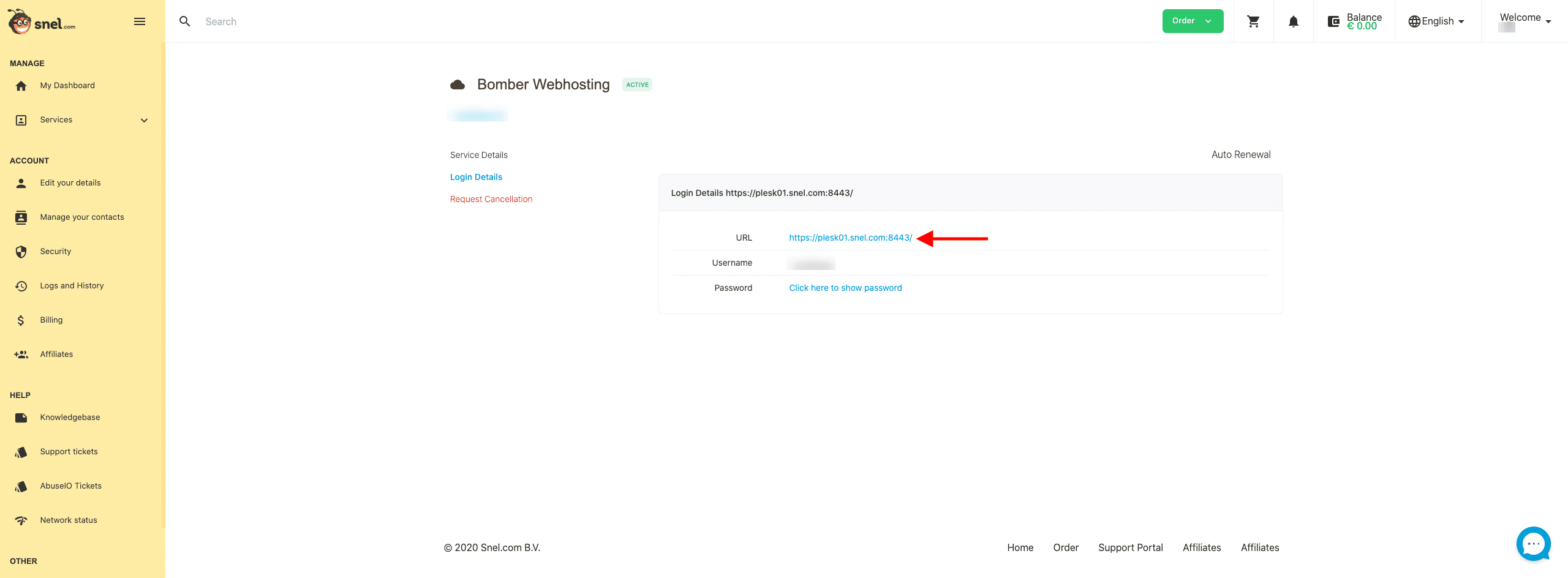Open the Billing page
The width and height of the screenshot is (1568, 578).
pyautogui.click(x=51, y=320)
